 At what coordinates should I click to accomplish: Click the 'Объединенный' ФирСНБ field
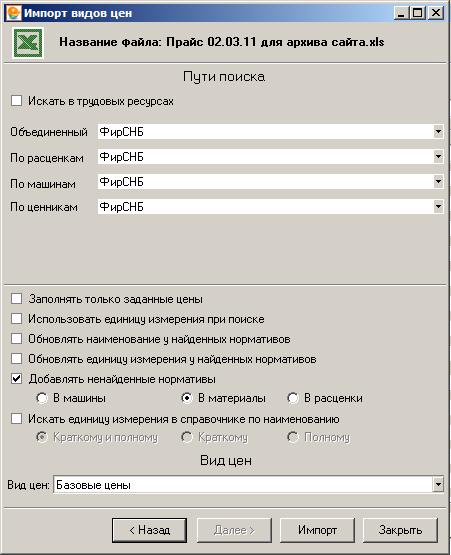[x=270, y=132]
